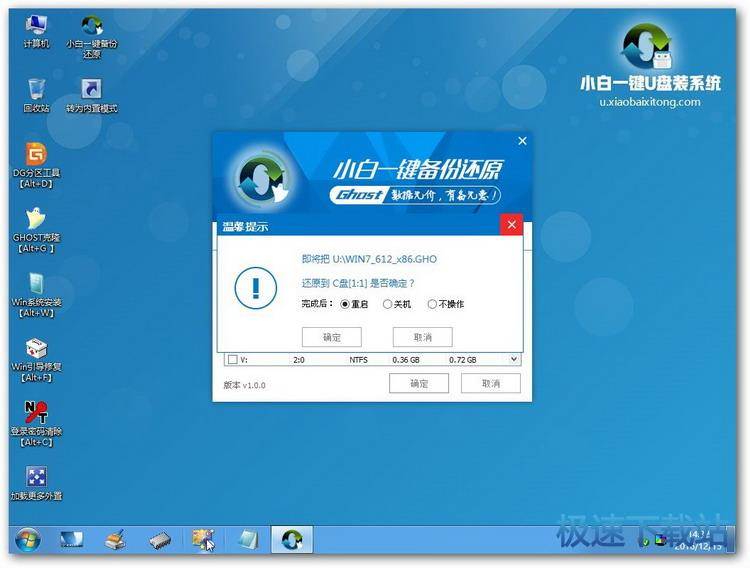The image size is (750, 568).
Task: Close the 温馨提示 dialog with red X
Action: (511, 224)
